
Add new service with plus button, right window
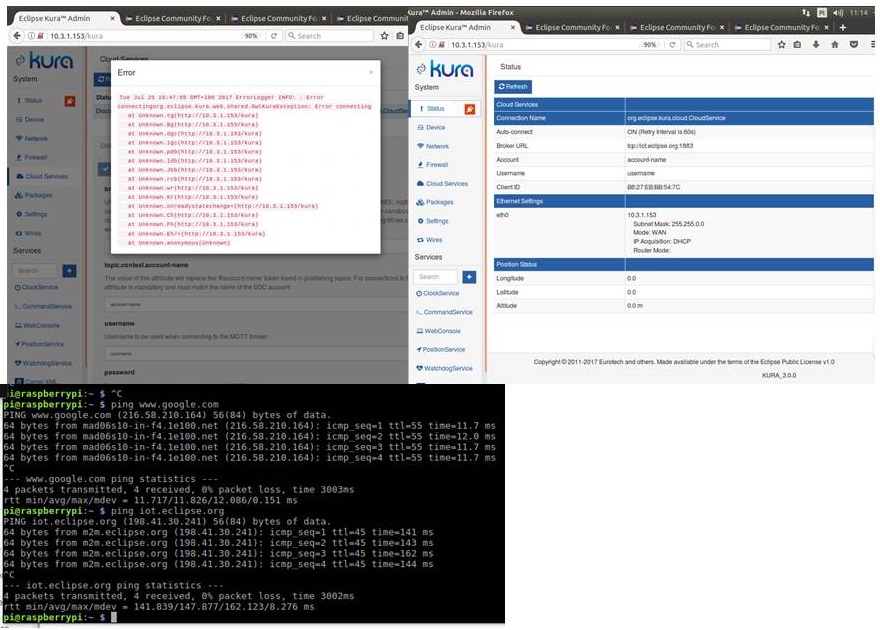tap(469, 277)
